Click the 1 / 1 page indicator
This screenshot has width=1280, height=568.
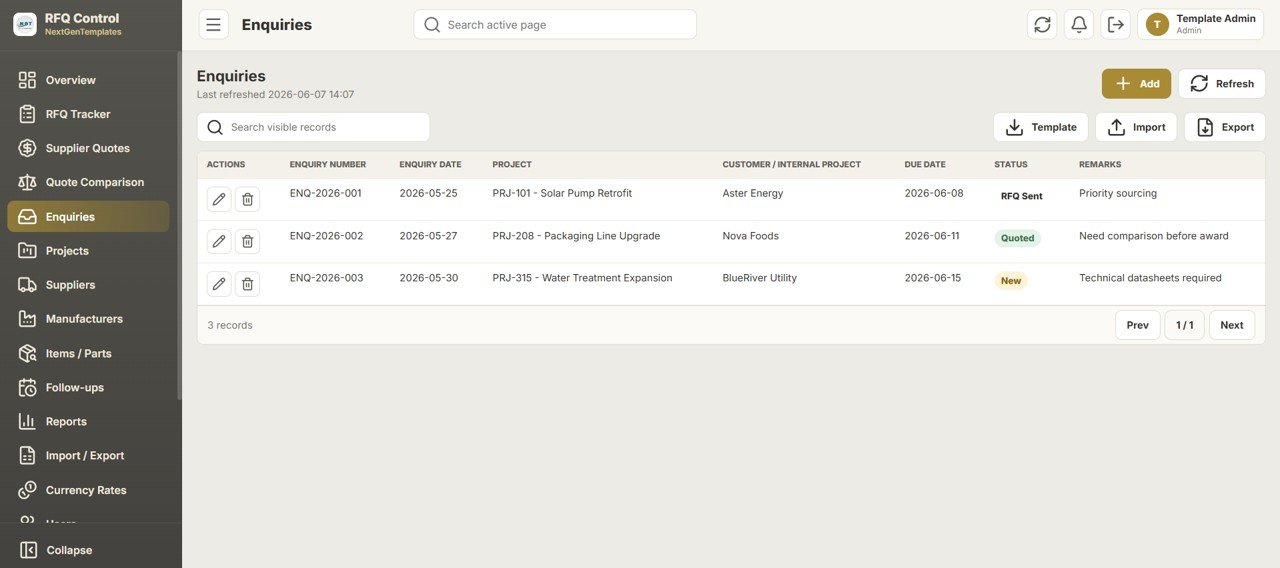click(x=1185, y=325)
